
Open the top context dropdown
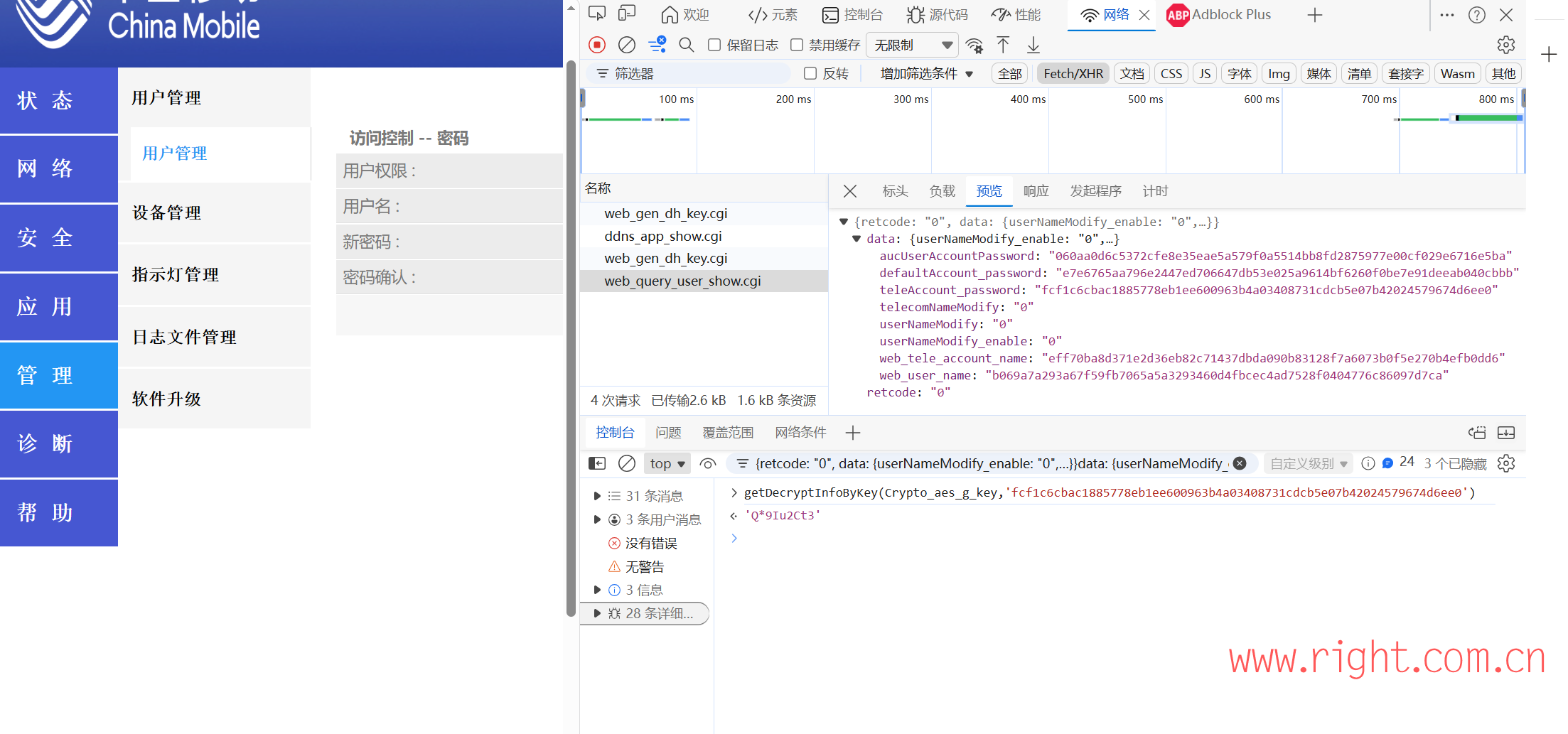pyautogui.click(x=667, y=463)
